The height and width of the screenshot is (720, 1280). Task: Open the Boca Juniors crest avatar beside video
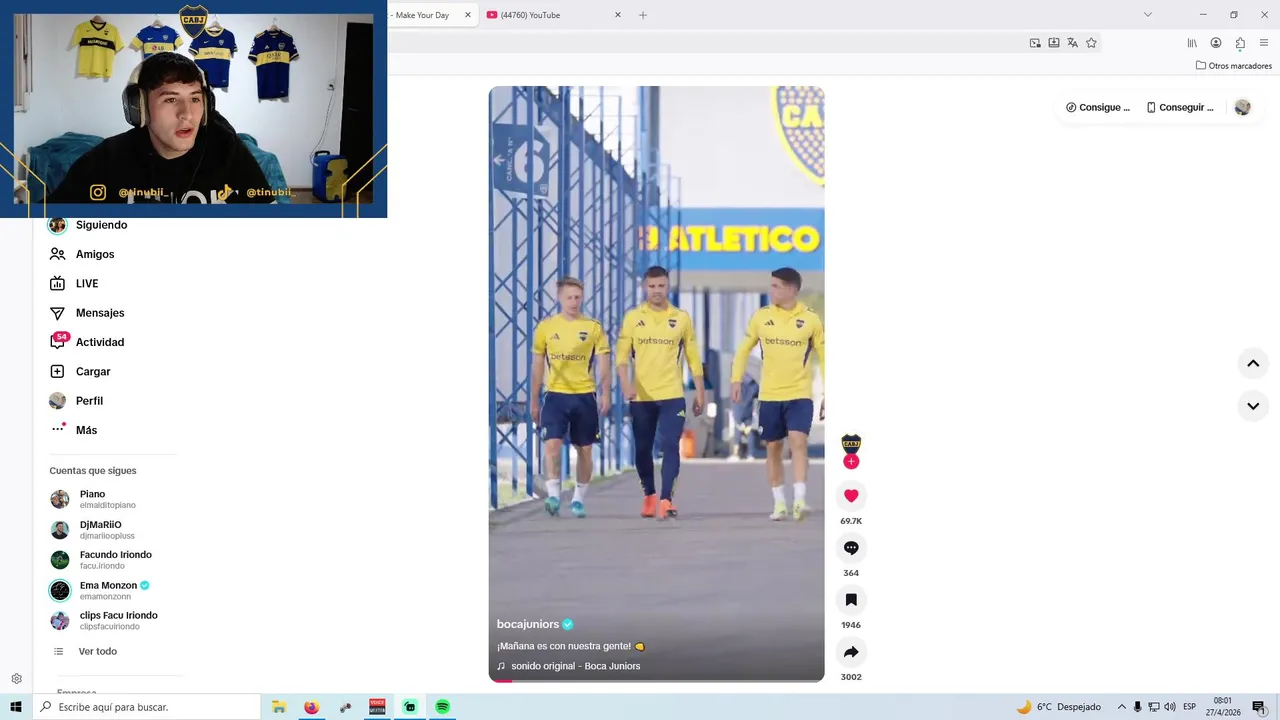[851, 444]
